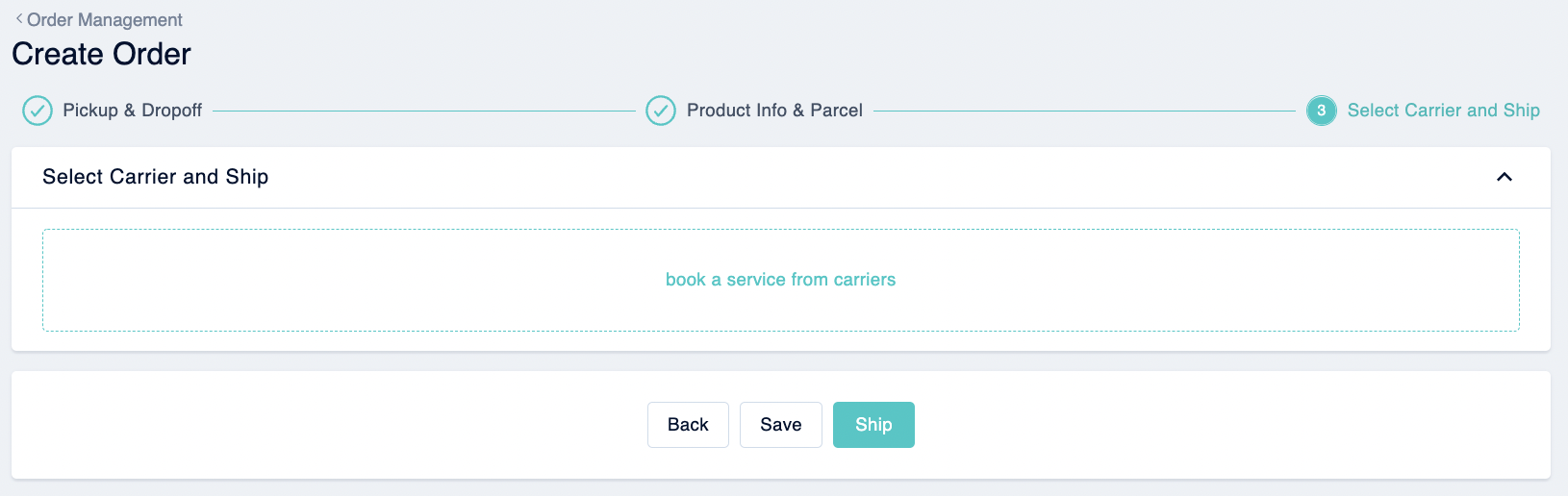Screen dimensions: 1568x496
Task: Ship the order using Ship button
Action: pyautogui.click(x=873, y=425)
